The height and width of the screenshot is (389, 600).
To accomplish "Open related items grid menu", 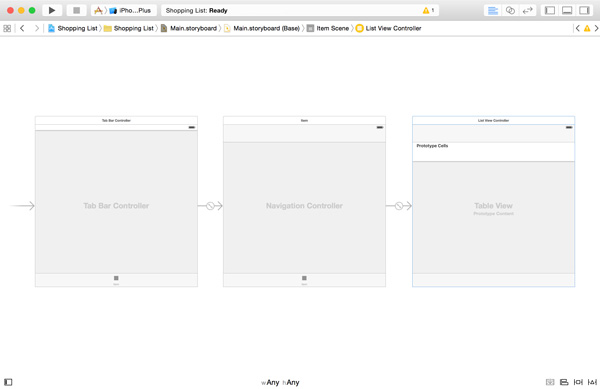I will [7, 28].
